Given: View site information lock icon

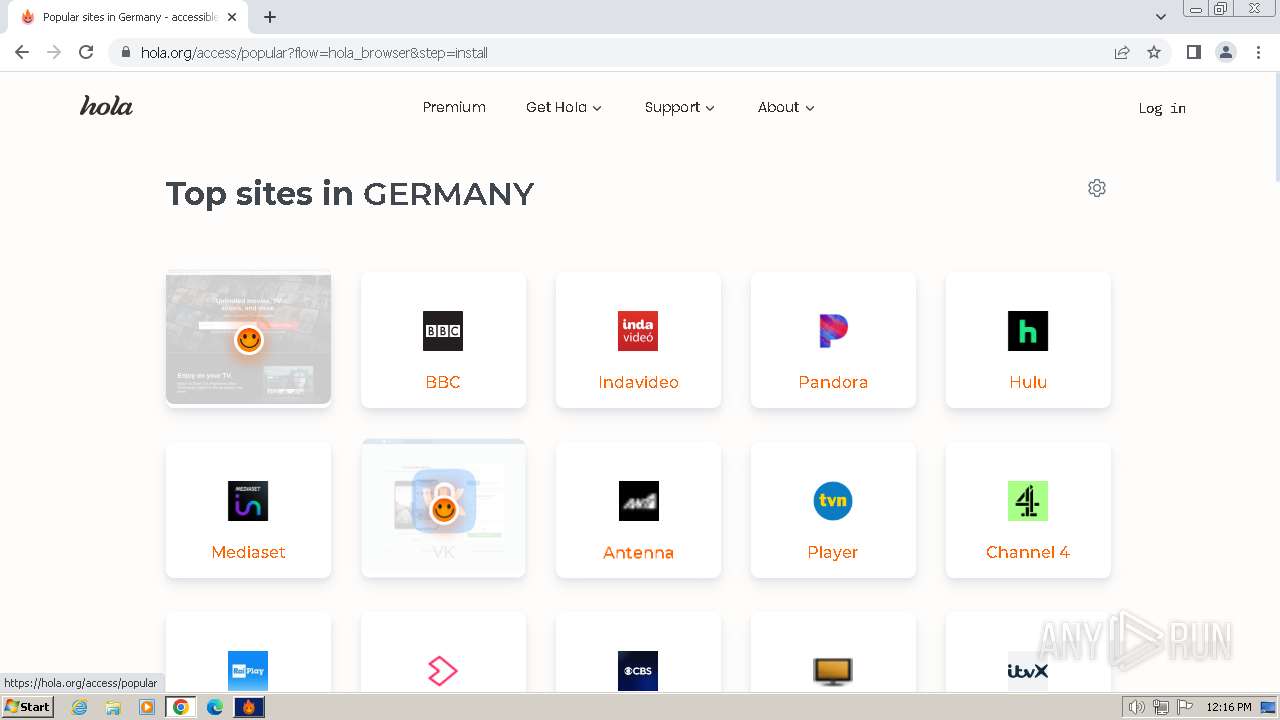Looking at the screenshot, I should point(125,52).
